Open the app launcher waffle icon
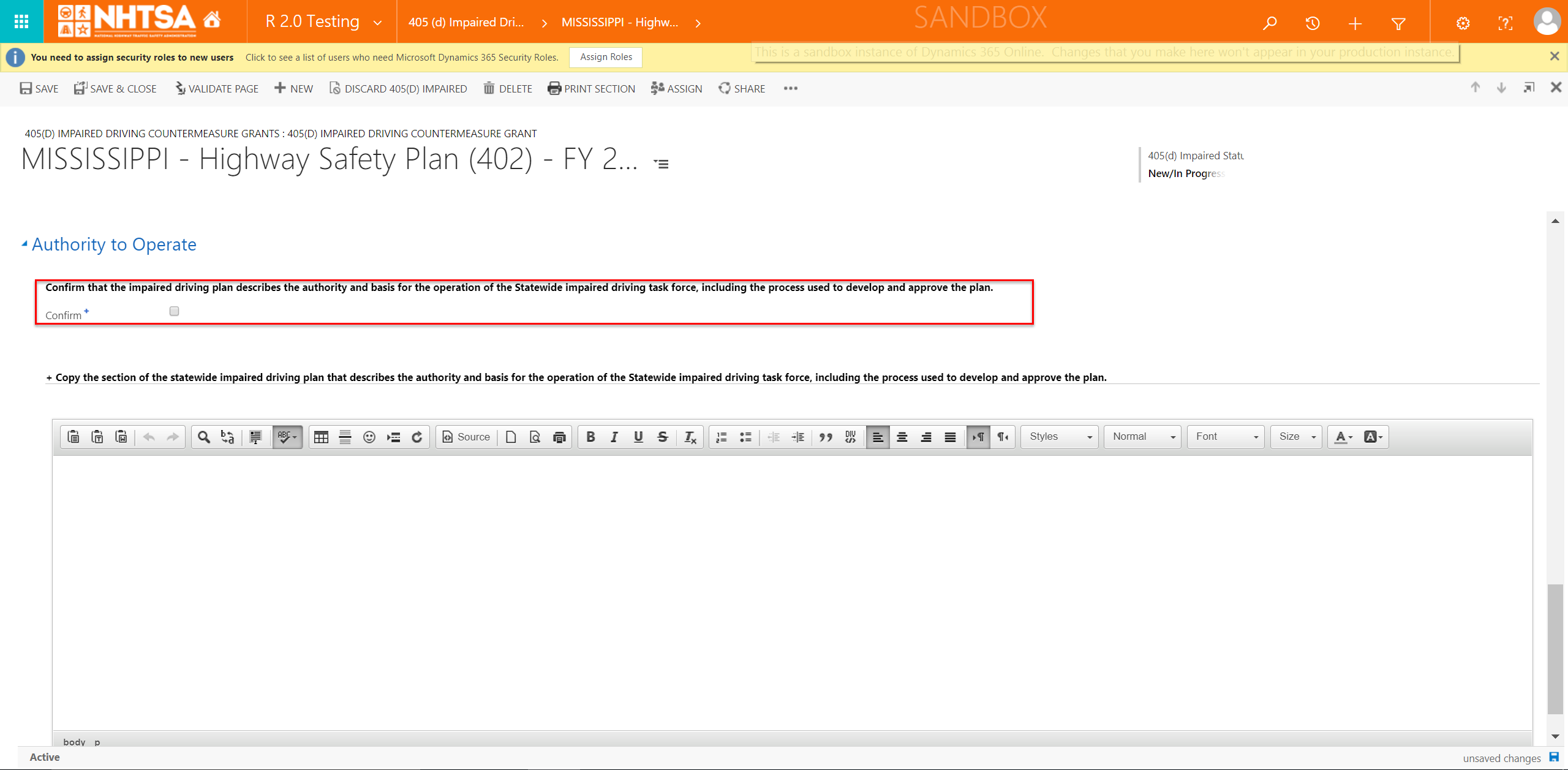This screenshot has height=770, width=1568. [x=21, y=21]
